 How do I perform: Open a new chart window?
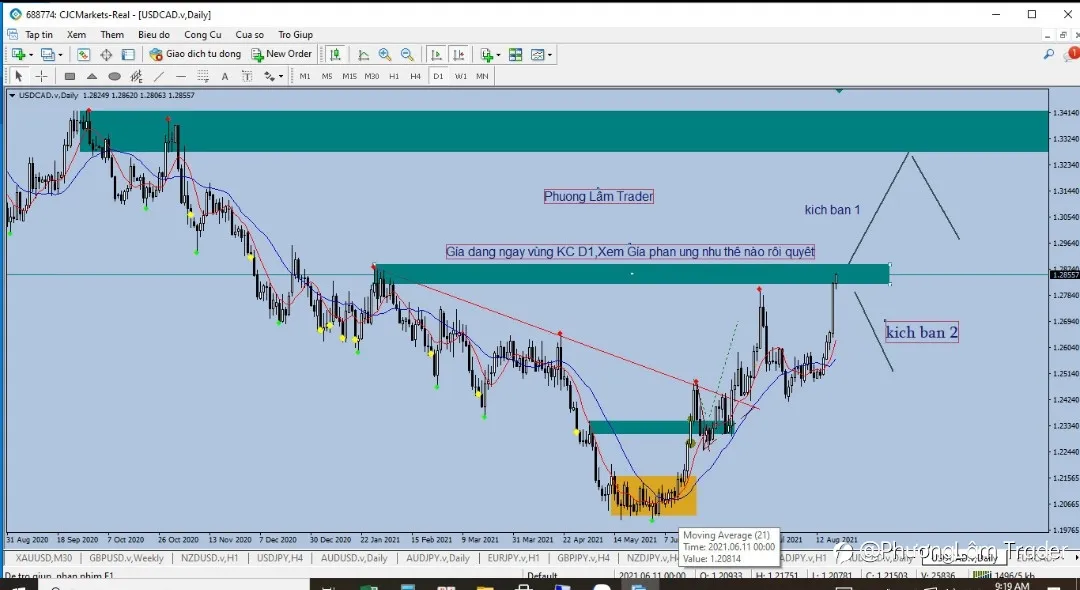coord(19,54)
